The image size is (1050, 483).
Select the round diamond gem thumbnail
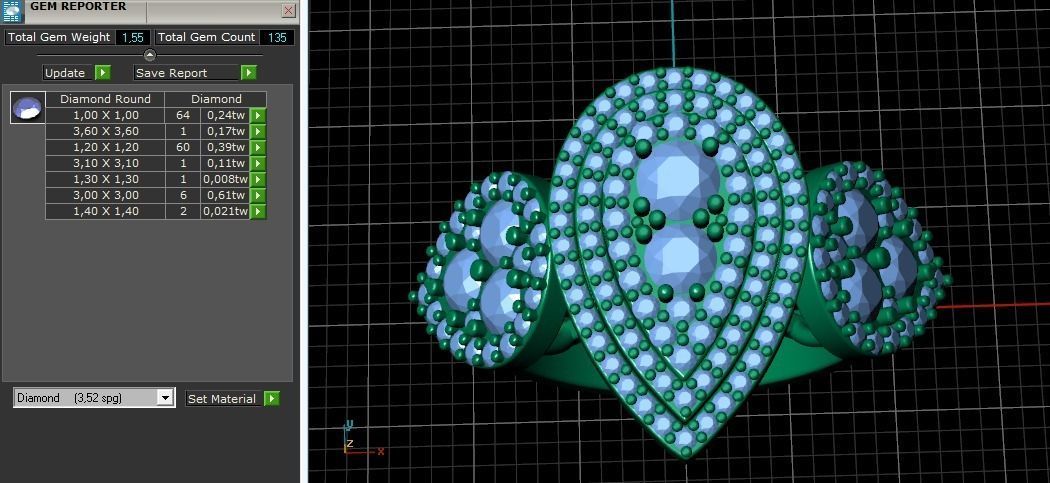[x=28, y=107]
